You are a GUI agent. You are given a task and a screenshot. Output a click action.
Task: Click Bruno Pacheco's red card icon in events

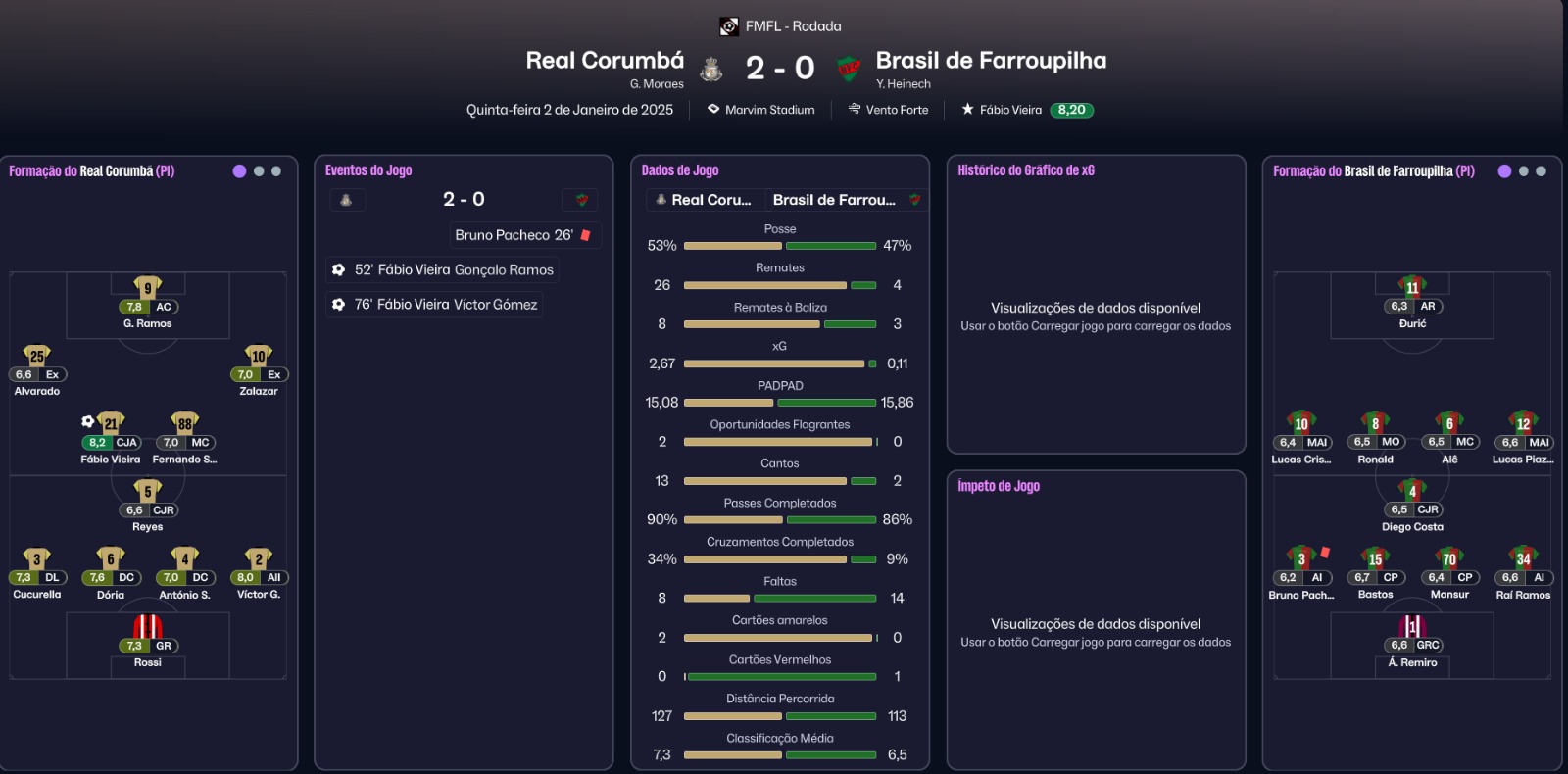coord(586,235)
